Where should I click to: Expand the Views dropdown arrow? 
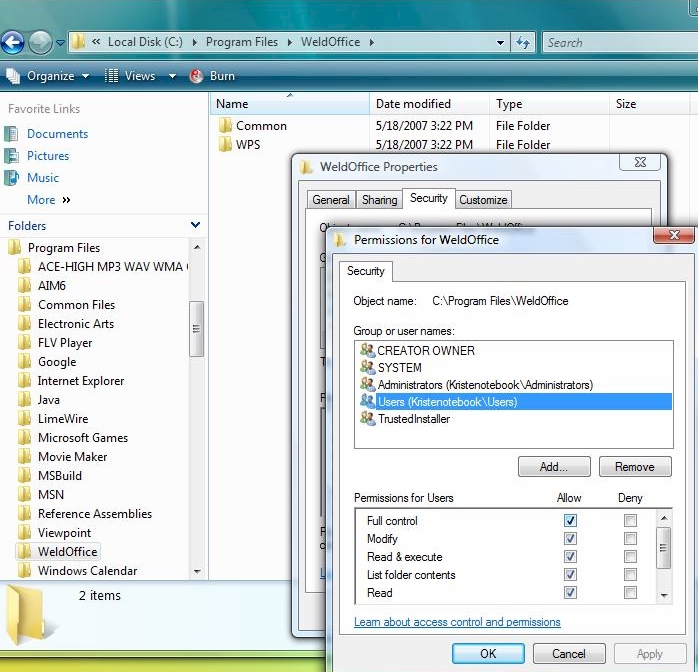[172, 76]
